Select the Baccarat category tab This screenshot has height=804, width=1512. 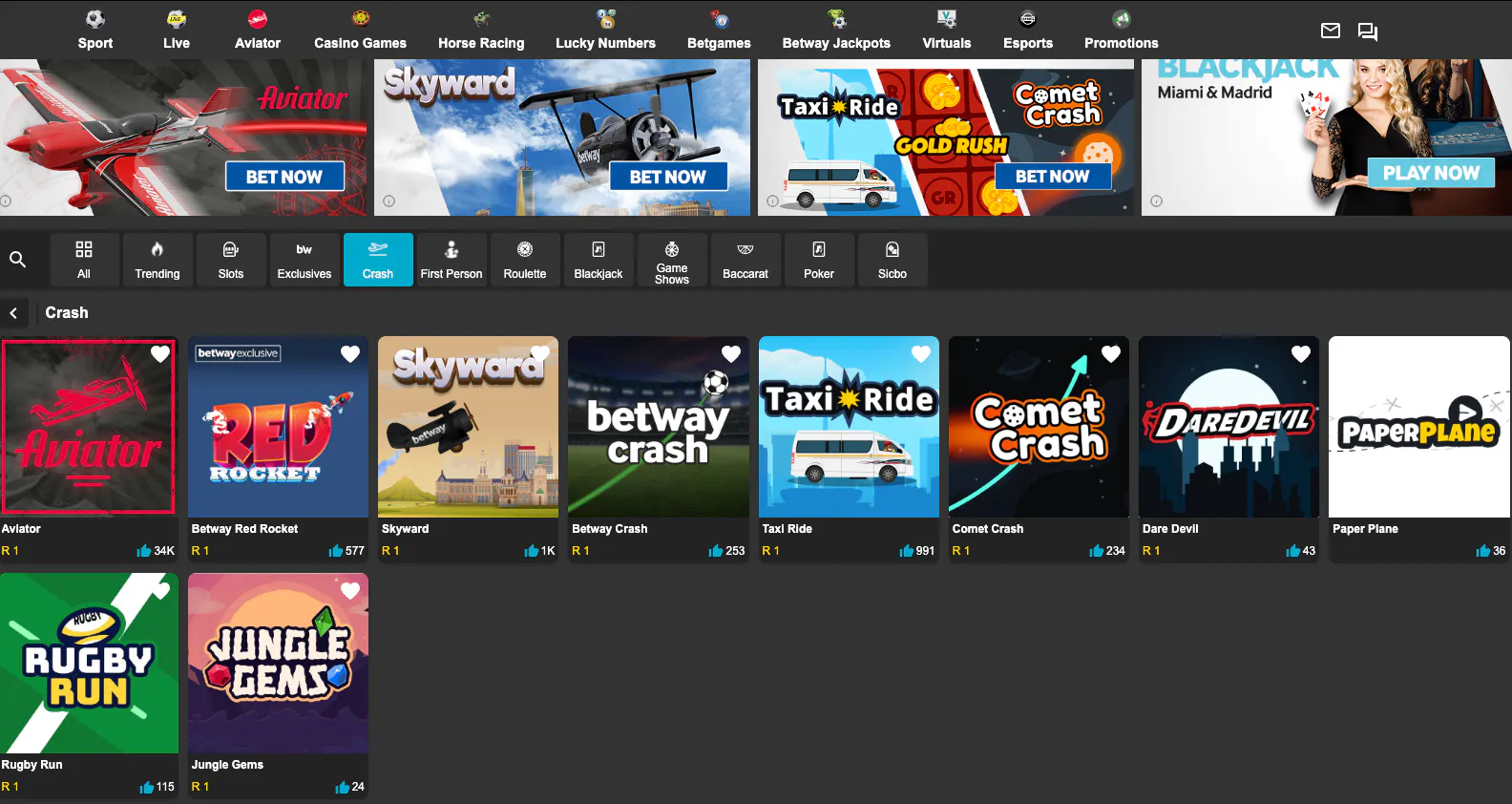tap(745, 260)
